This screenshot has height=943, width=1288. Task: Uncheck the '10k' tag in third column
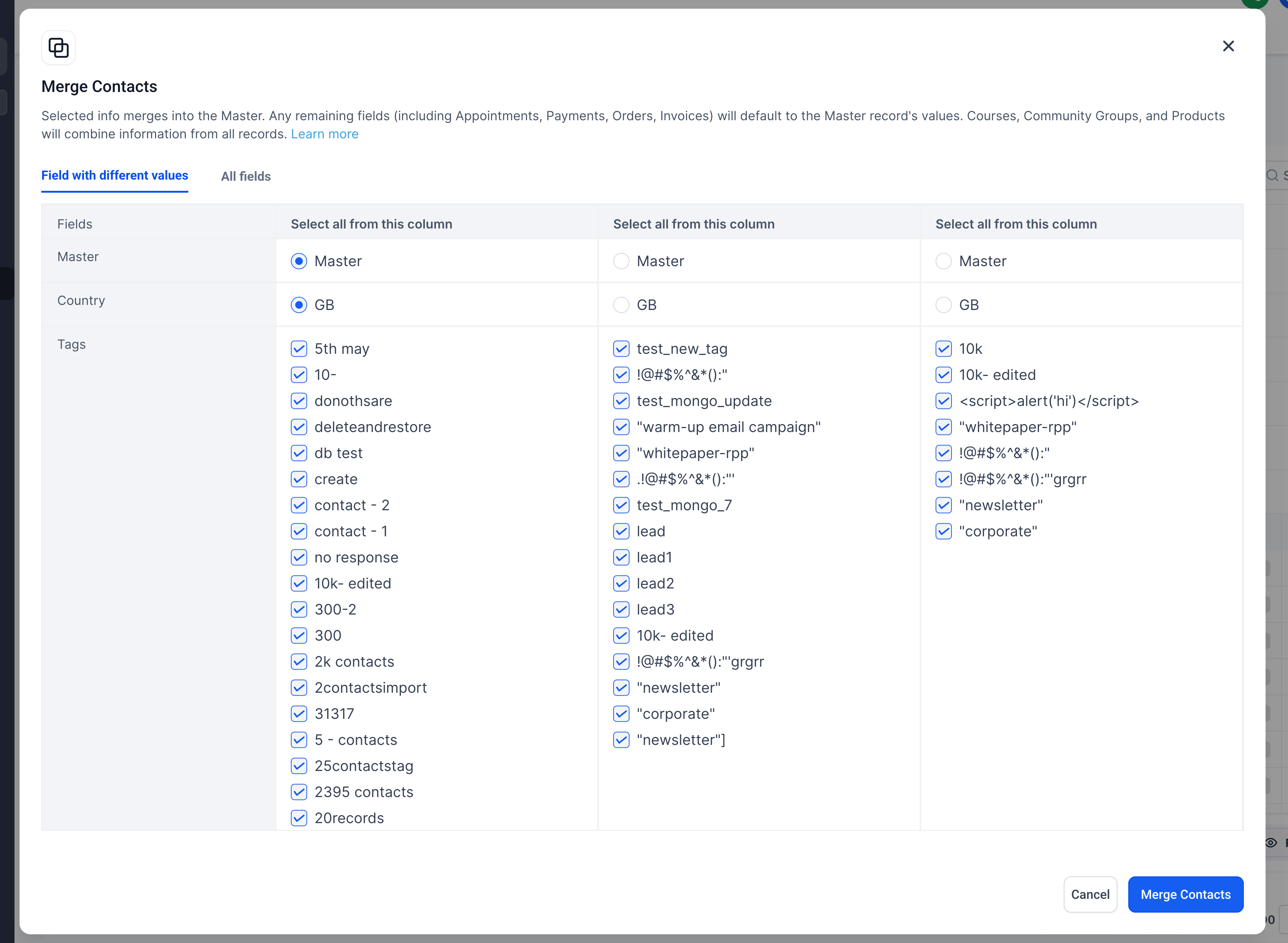943,349
